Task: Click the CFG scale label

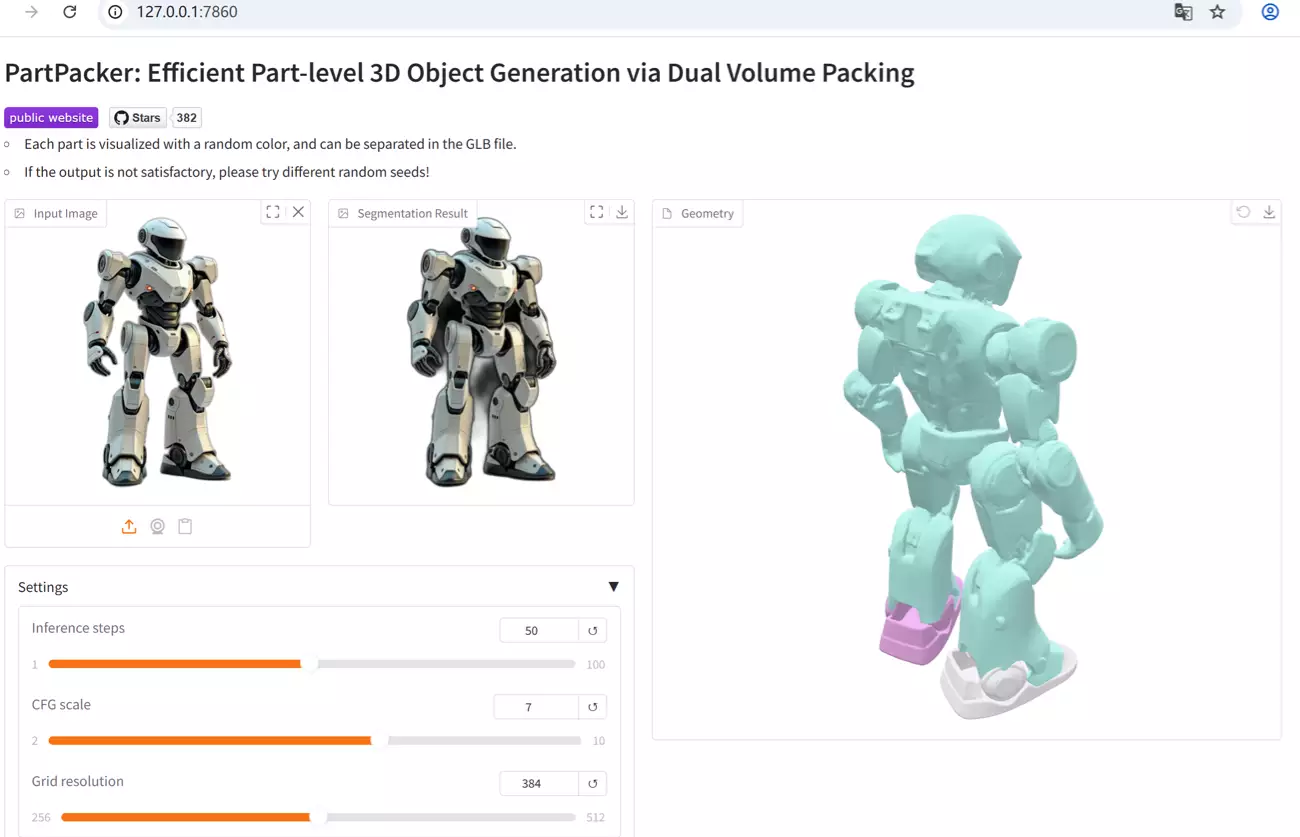Action: tap(61, 705)
